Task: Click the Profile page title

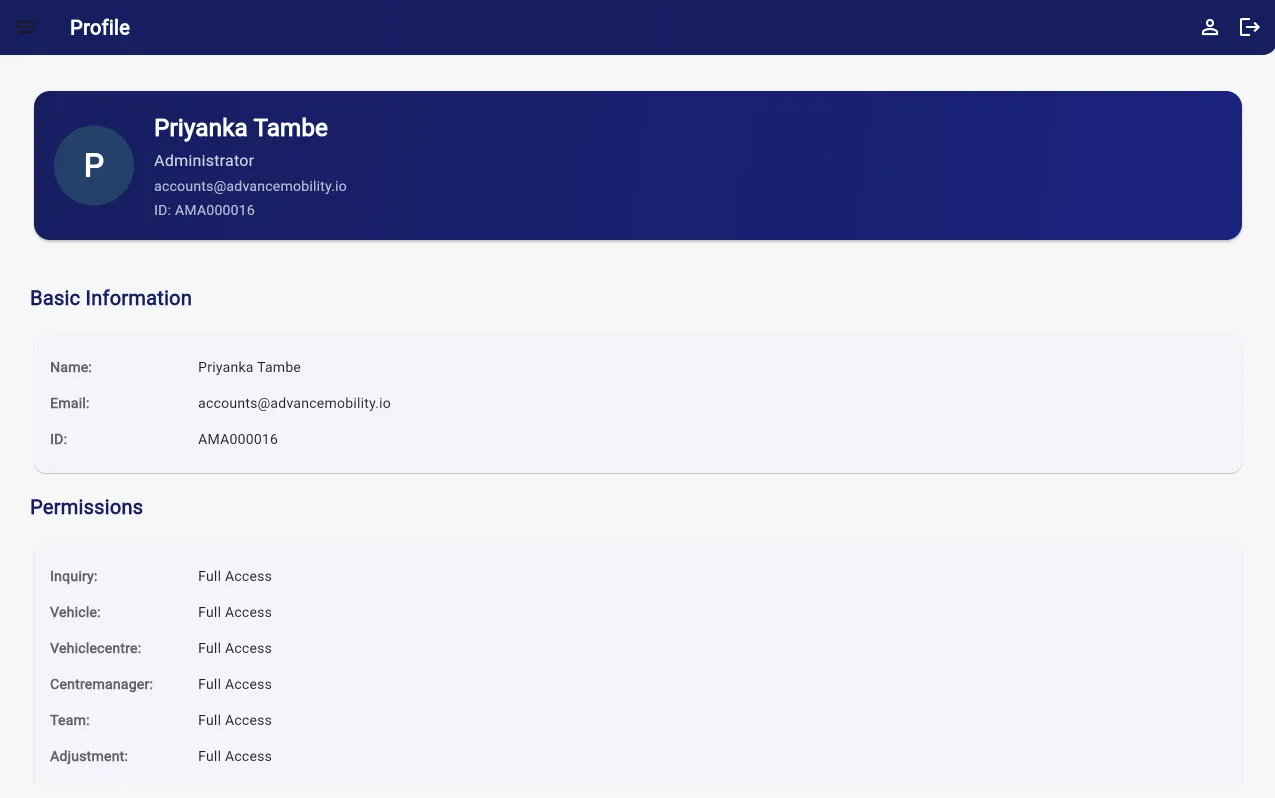Action: pyautogui.click(x=100, y=27)
